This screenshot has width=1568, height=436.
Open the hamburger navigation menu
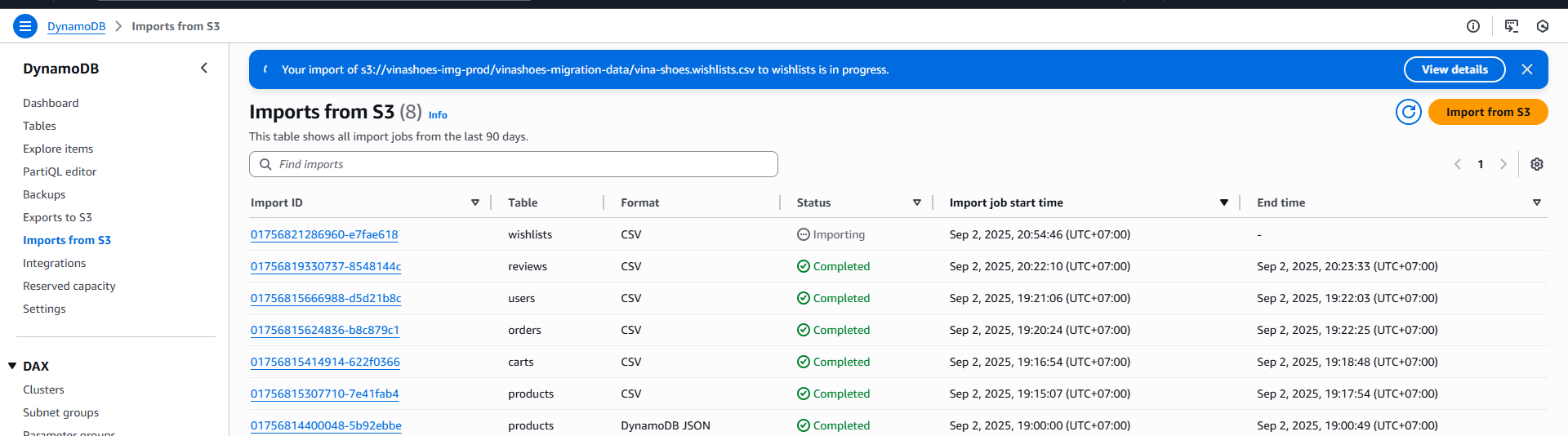tap(25, 26)
